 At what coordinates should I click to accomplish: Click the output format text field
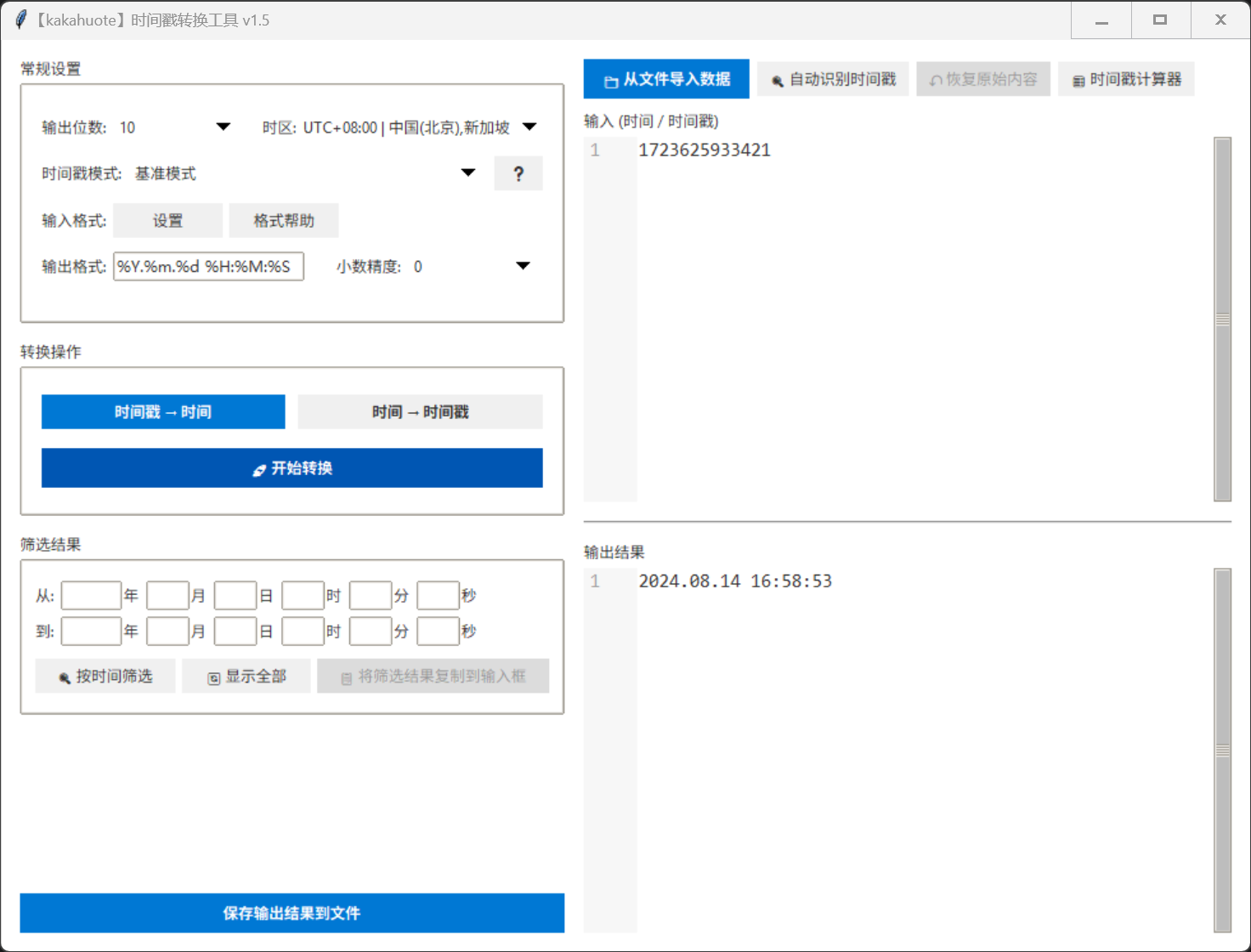click(208, 267)
